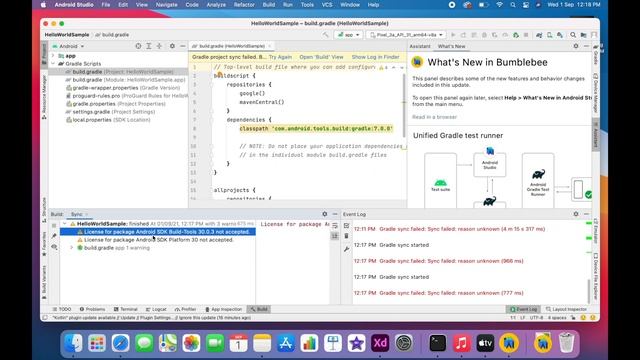The width and height of the screenshot is (640, 360).
Task: Open Project panel gear options
Action: point(172,46)
